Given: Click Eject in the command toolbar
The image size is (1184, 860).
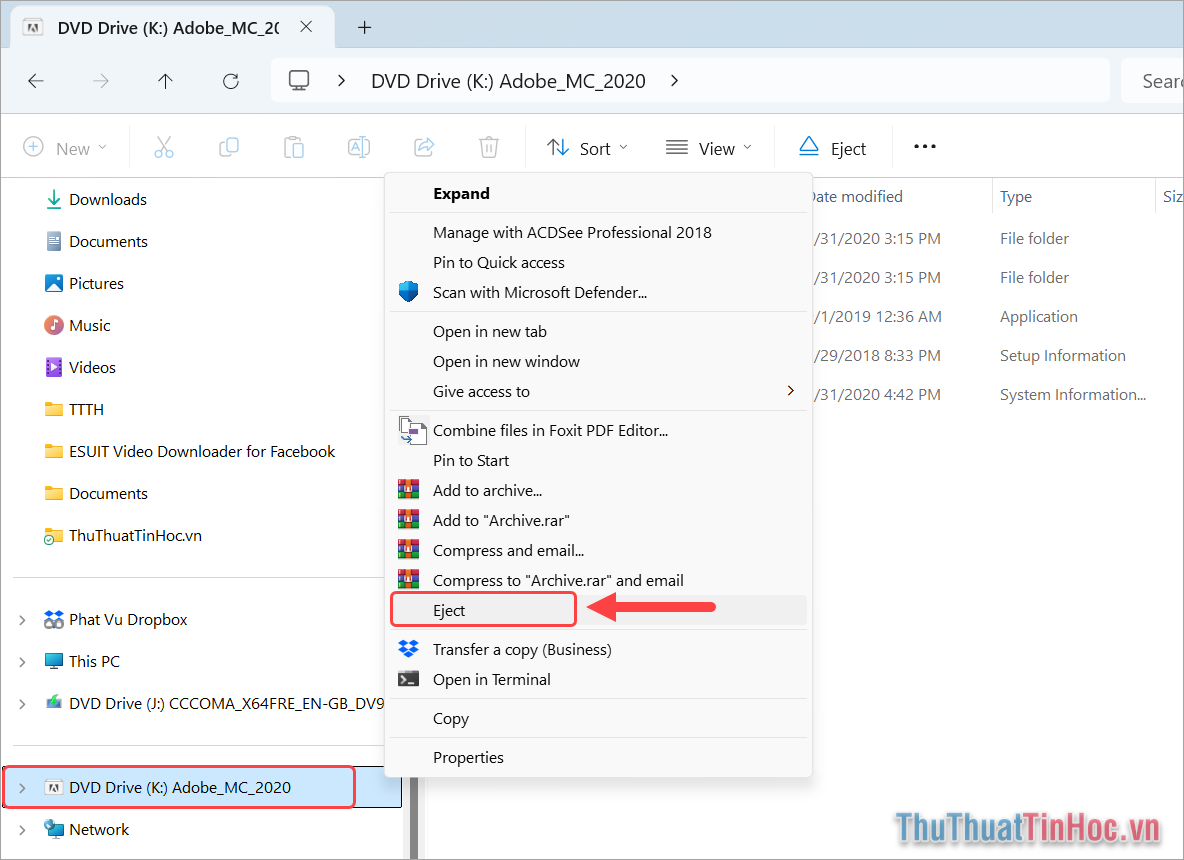Looking at the screenshot, I should point(832,148).
